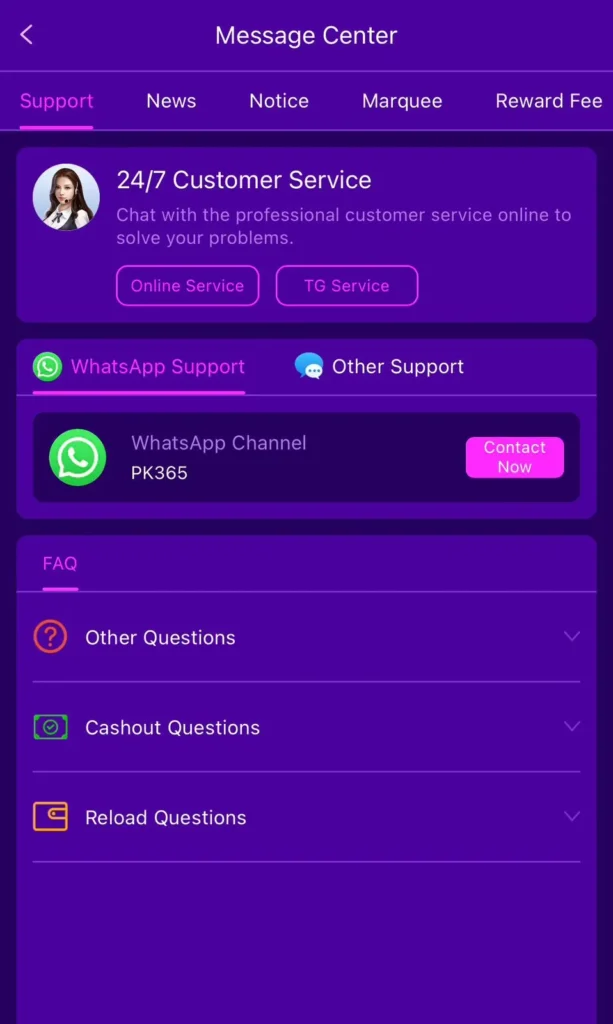Open the Notice tab
The image size is (613, 1024).
click(x=279, y=101)
